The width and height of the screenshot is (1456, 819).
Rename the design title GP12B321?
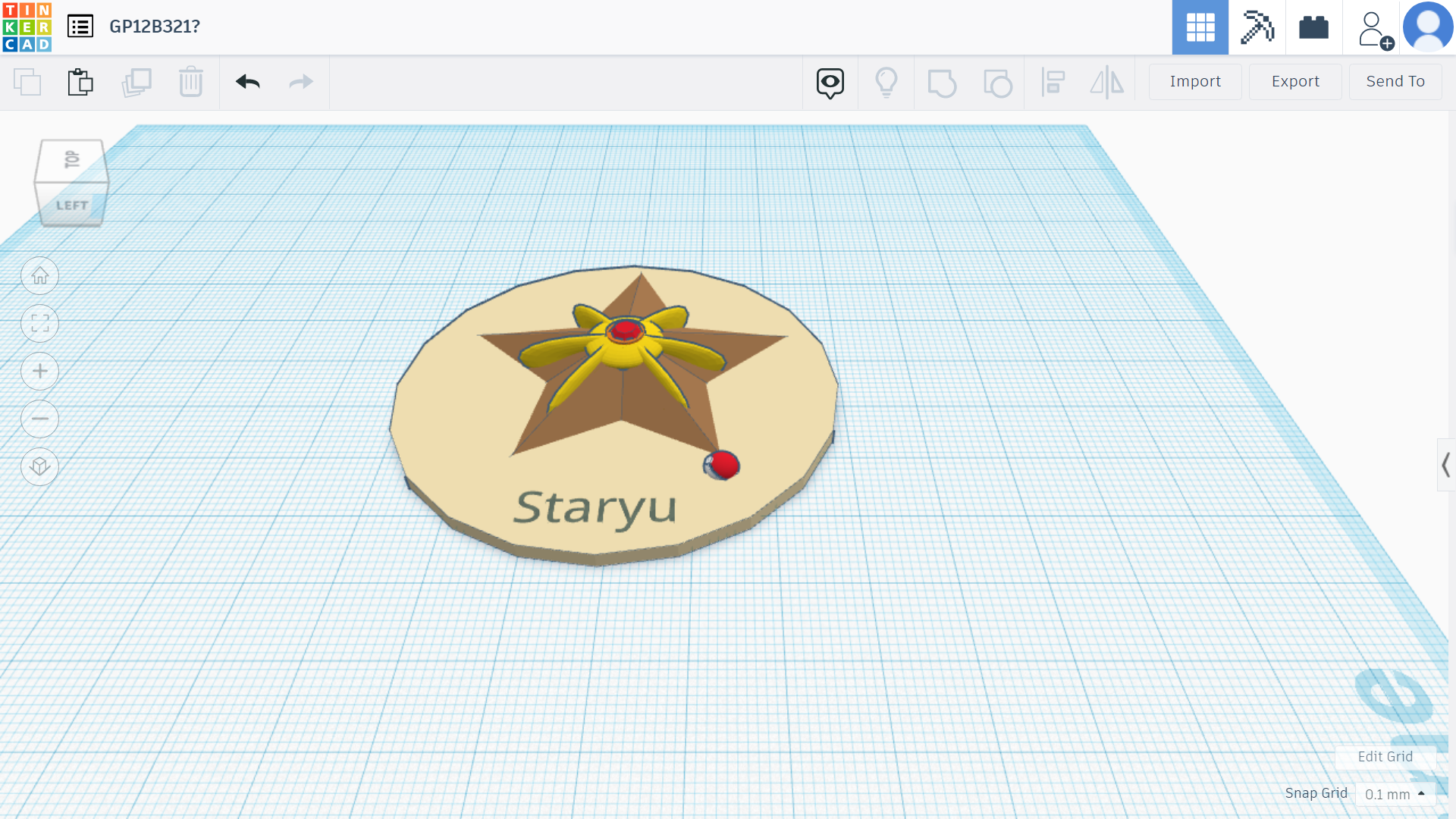(155, 27)
